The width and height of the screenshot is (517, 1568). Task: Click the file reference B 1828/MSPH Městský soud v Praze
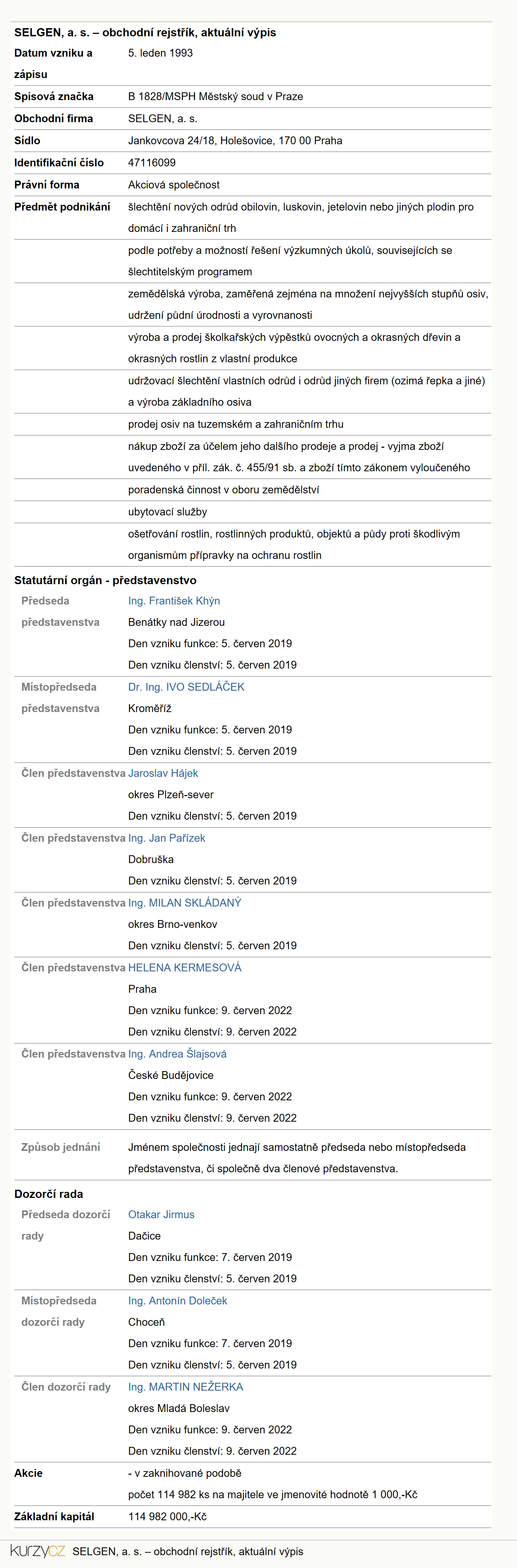click(215, 96)
